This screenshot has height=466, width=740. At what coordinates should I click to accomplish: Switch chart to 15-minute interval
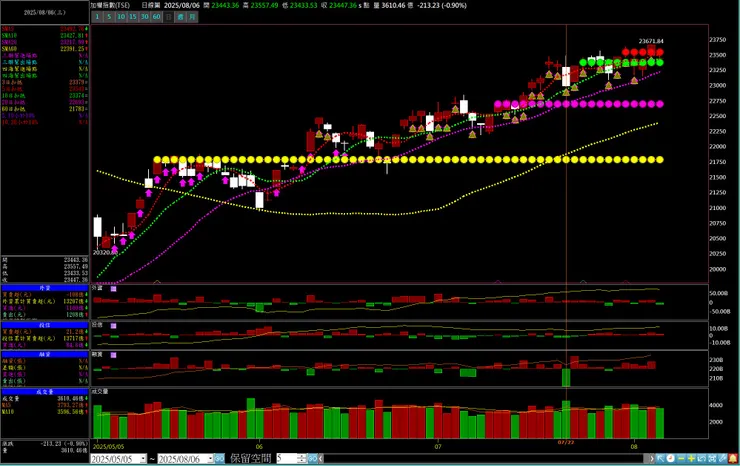(133, 17)
